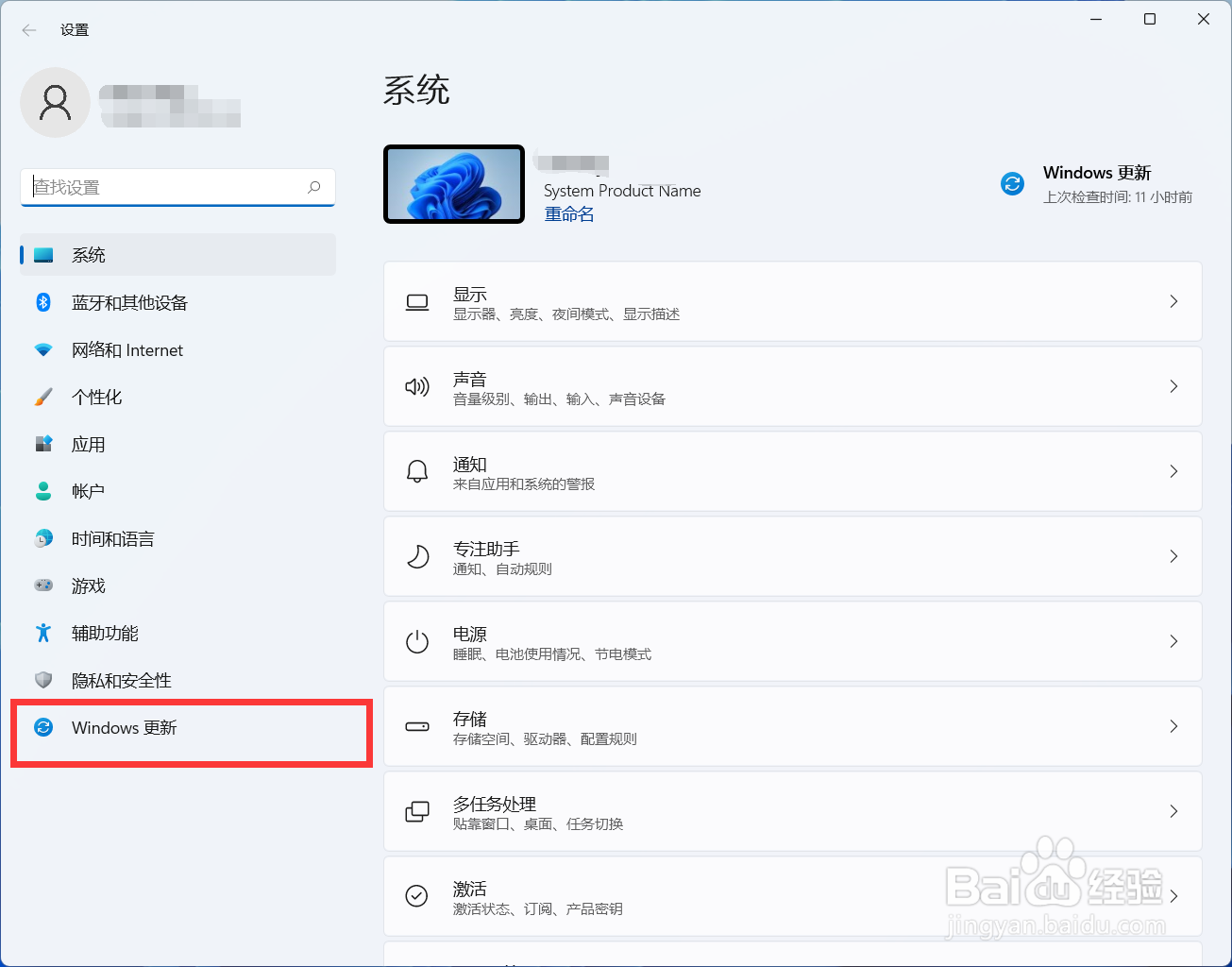Click the Power icon
1232x967 pixels.
(417, 642)
